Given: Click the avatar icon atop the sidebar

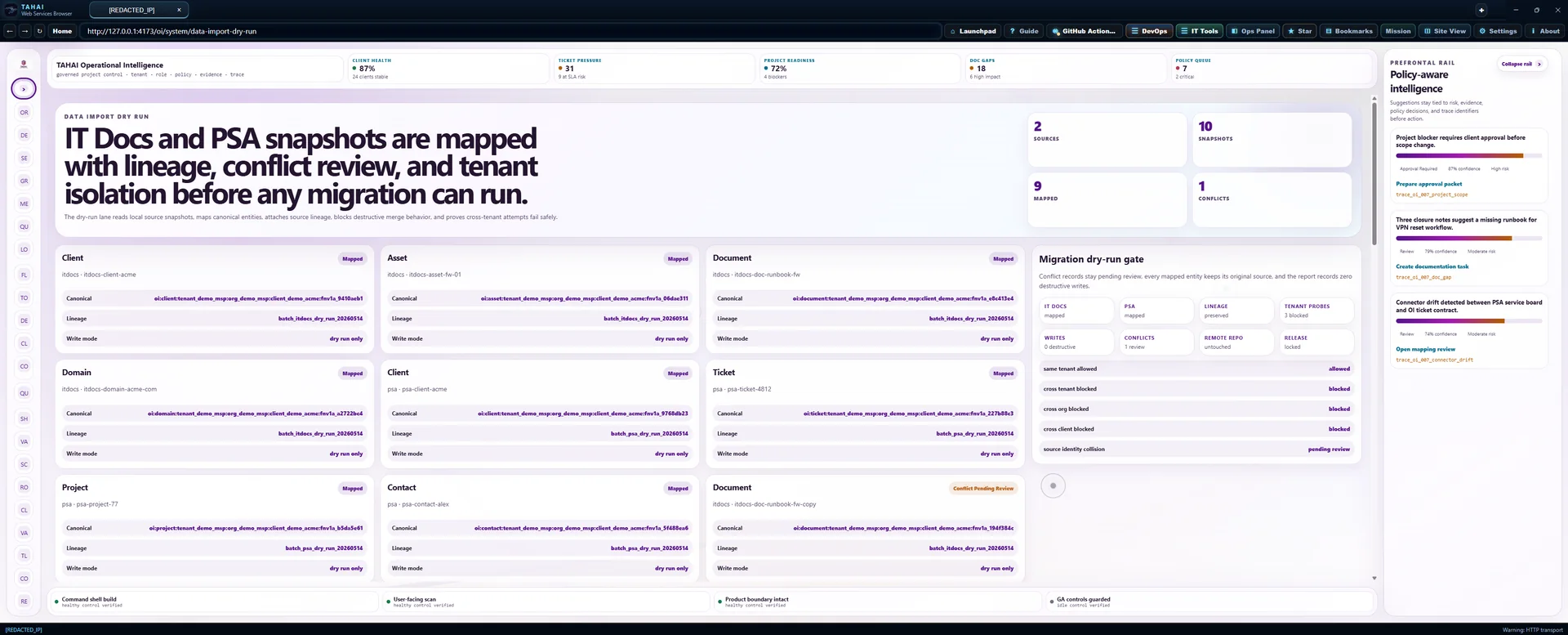Looking at the screenshot, I should pyautogui.click(x=24, y=64).
